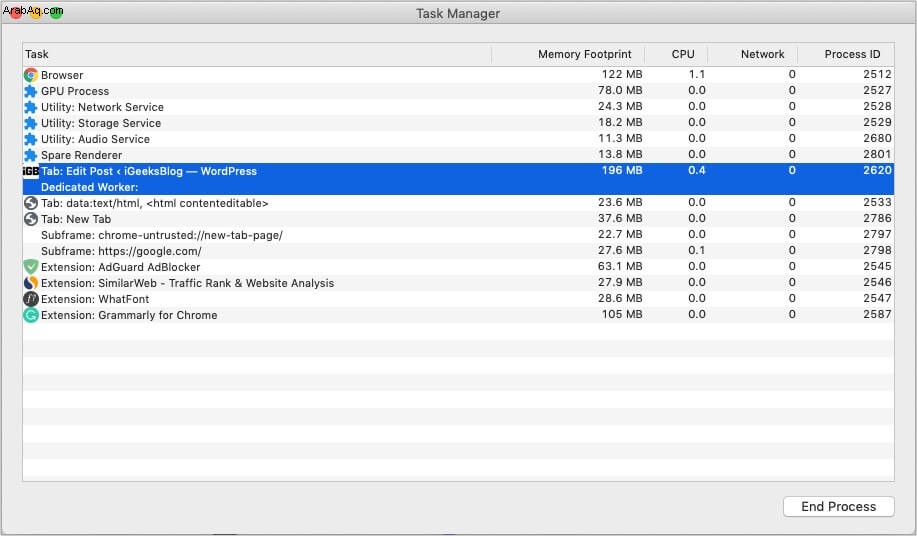Select Extension: Grammarly for Chrome row
This screenshot has width=917, height=536.
[458, 315]
